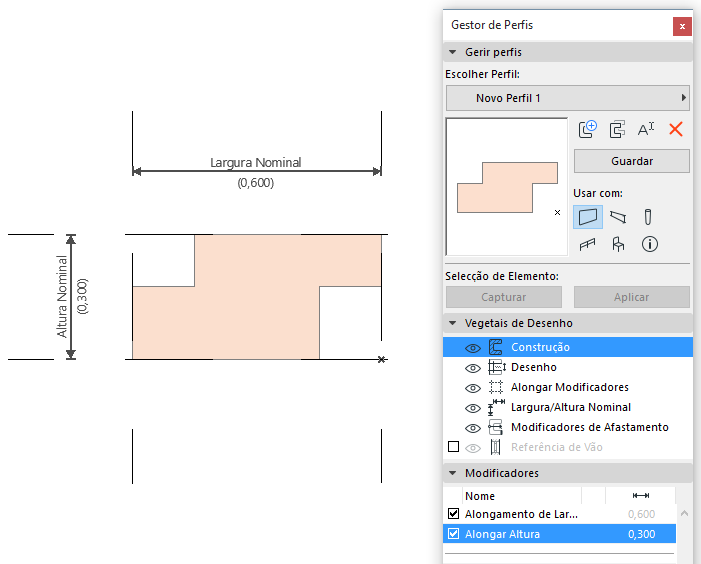Hide the Desenho layer eye
701x564 pixels.
473,368
